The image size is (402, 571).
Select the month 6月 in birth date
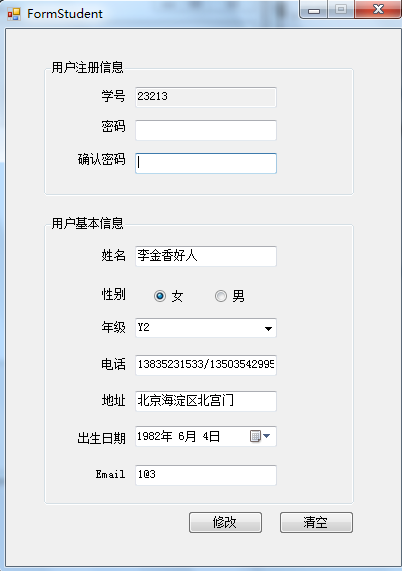point(187,436)
